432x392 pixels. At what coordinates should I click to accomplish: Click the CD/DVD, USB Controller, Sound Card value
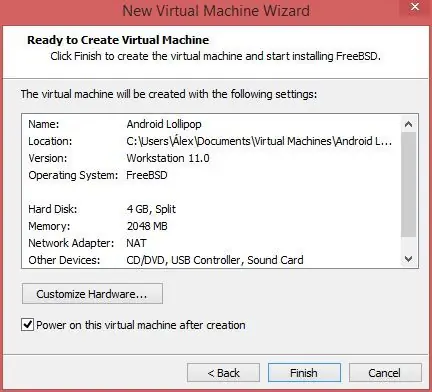(x=215, y=260)
